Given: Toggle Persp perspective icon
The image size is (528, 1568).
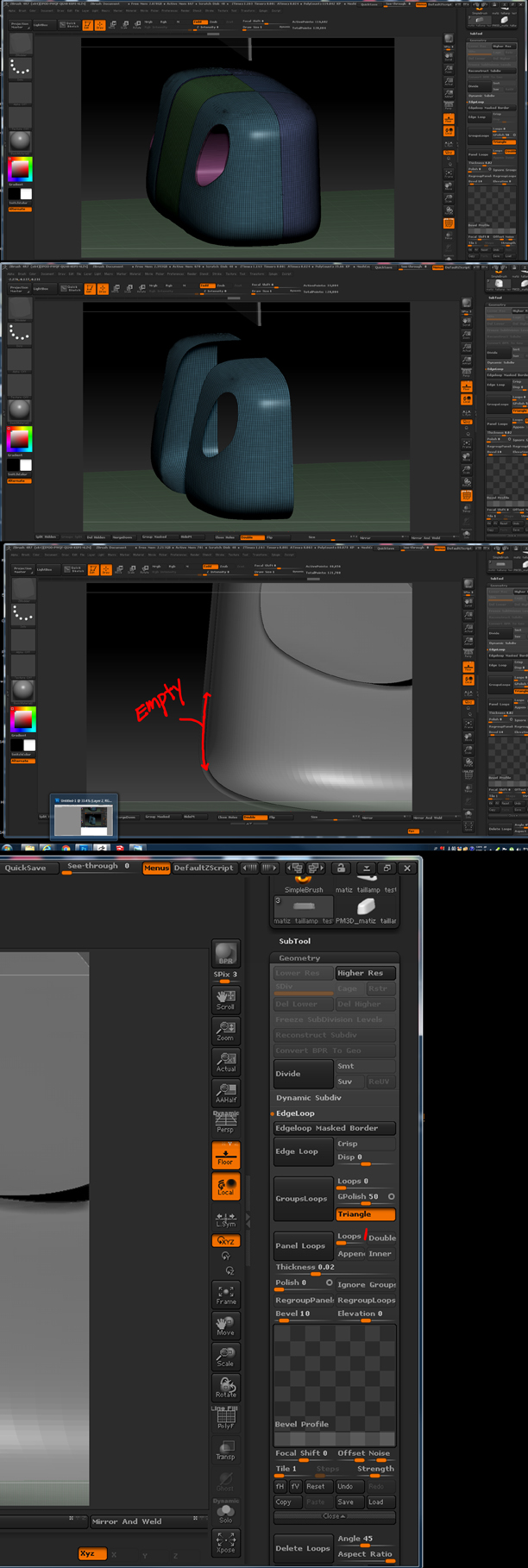Looking at the screenshot, I should pyautogui.click(x=226, y=1122).
